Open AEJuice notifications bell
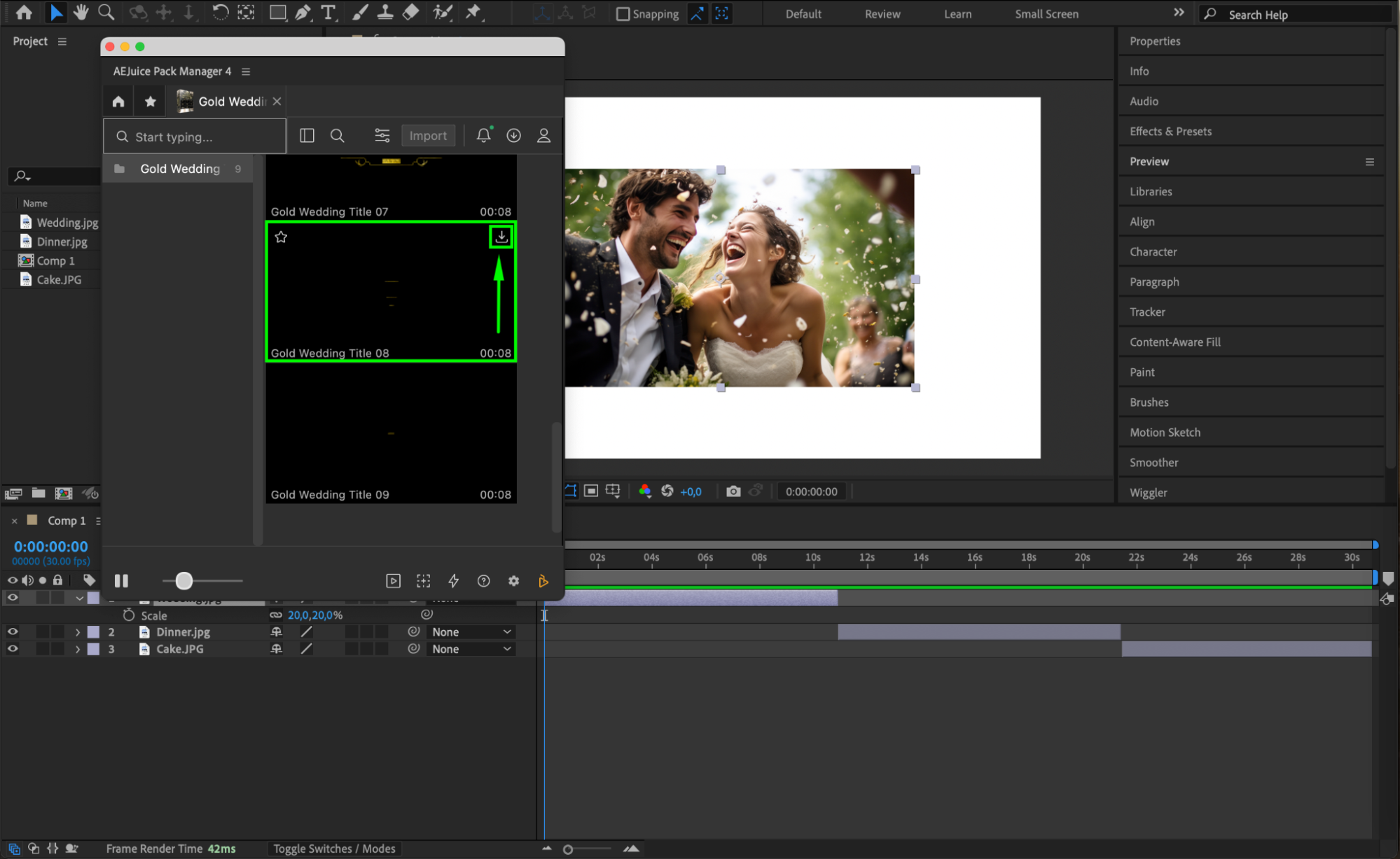 [x=483, y=136]
